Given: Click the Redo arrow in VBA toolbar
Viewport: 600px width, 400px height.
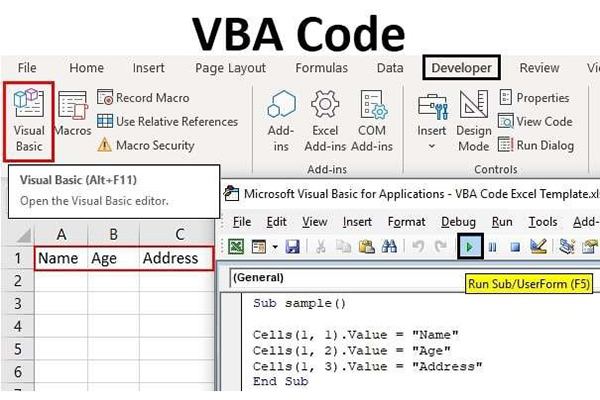Looking at the screenshot, I should click(441, 247).
